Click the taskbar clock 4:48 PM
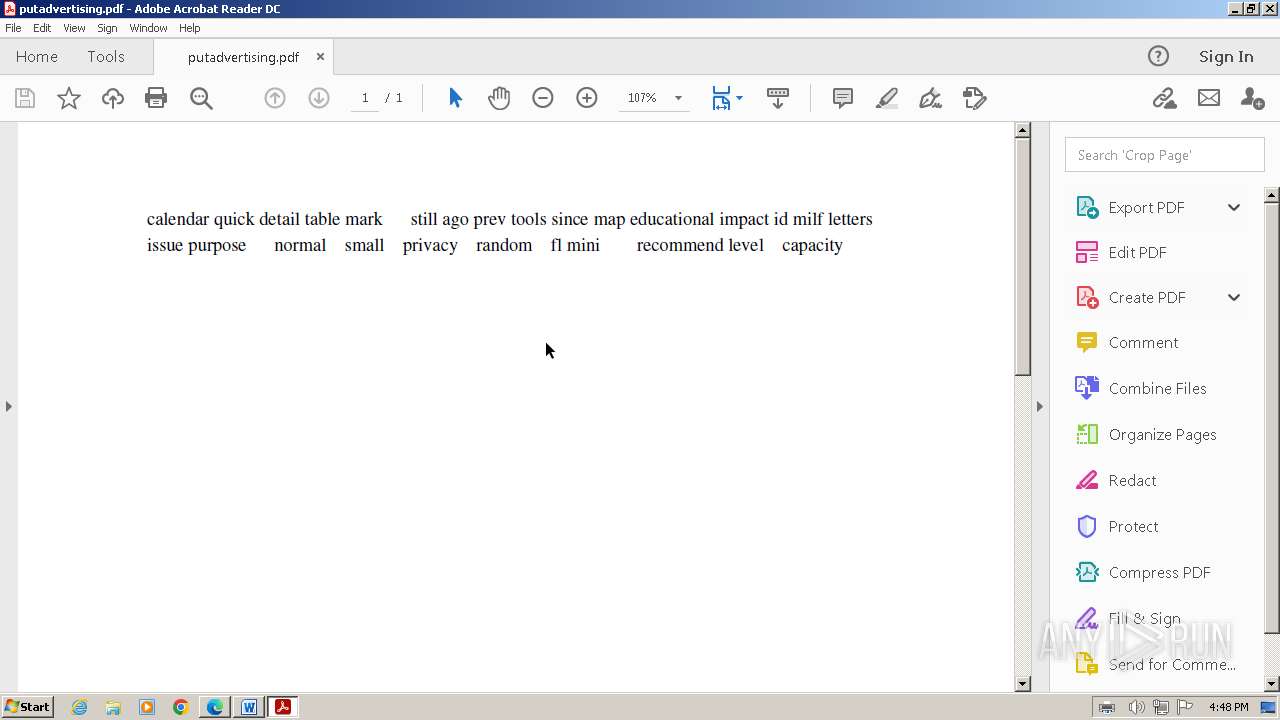 click(x=1228, y=707)
